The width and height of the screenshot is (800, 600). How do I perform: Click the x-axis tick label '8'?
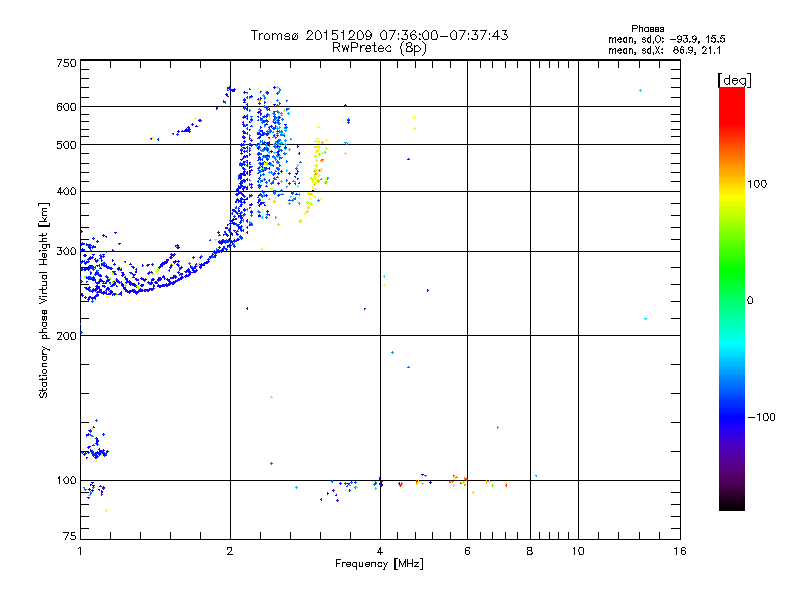pos(530,551)
